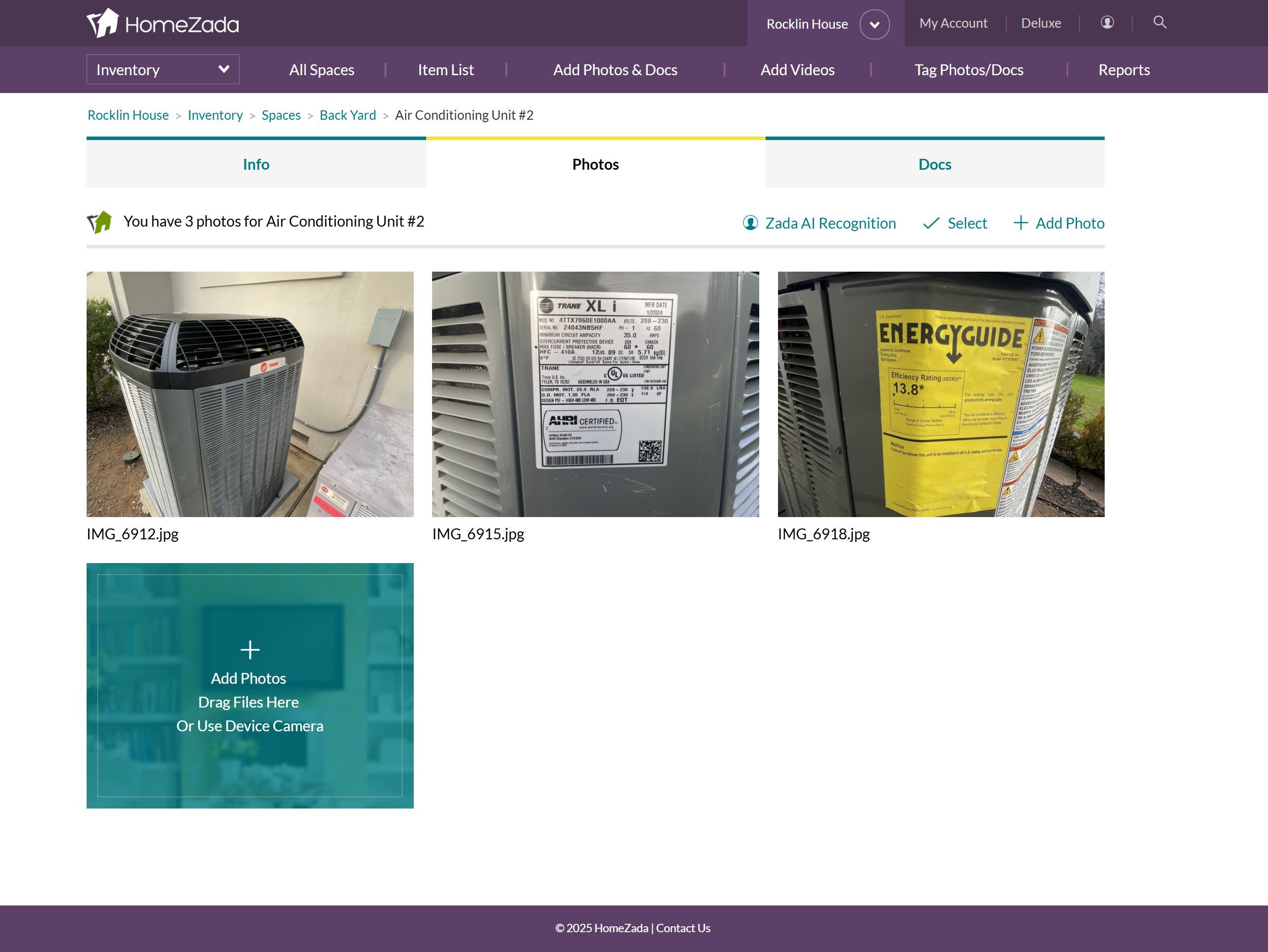This screenshot has height=952, width=1268.
Task: Click the HomeZada house logo icon
Action: tap(103, 23)
